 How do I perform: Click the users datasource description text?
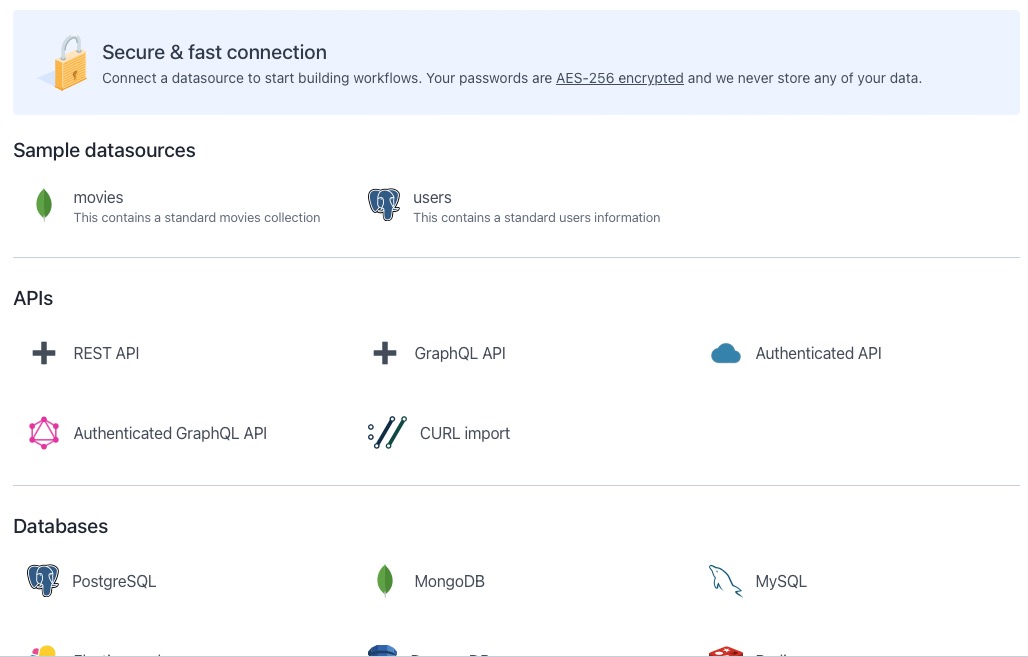click(x=536, y=217)
